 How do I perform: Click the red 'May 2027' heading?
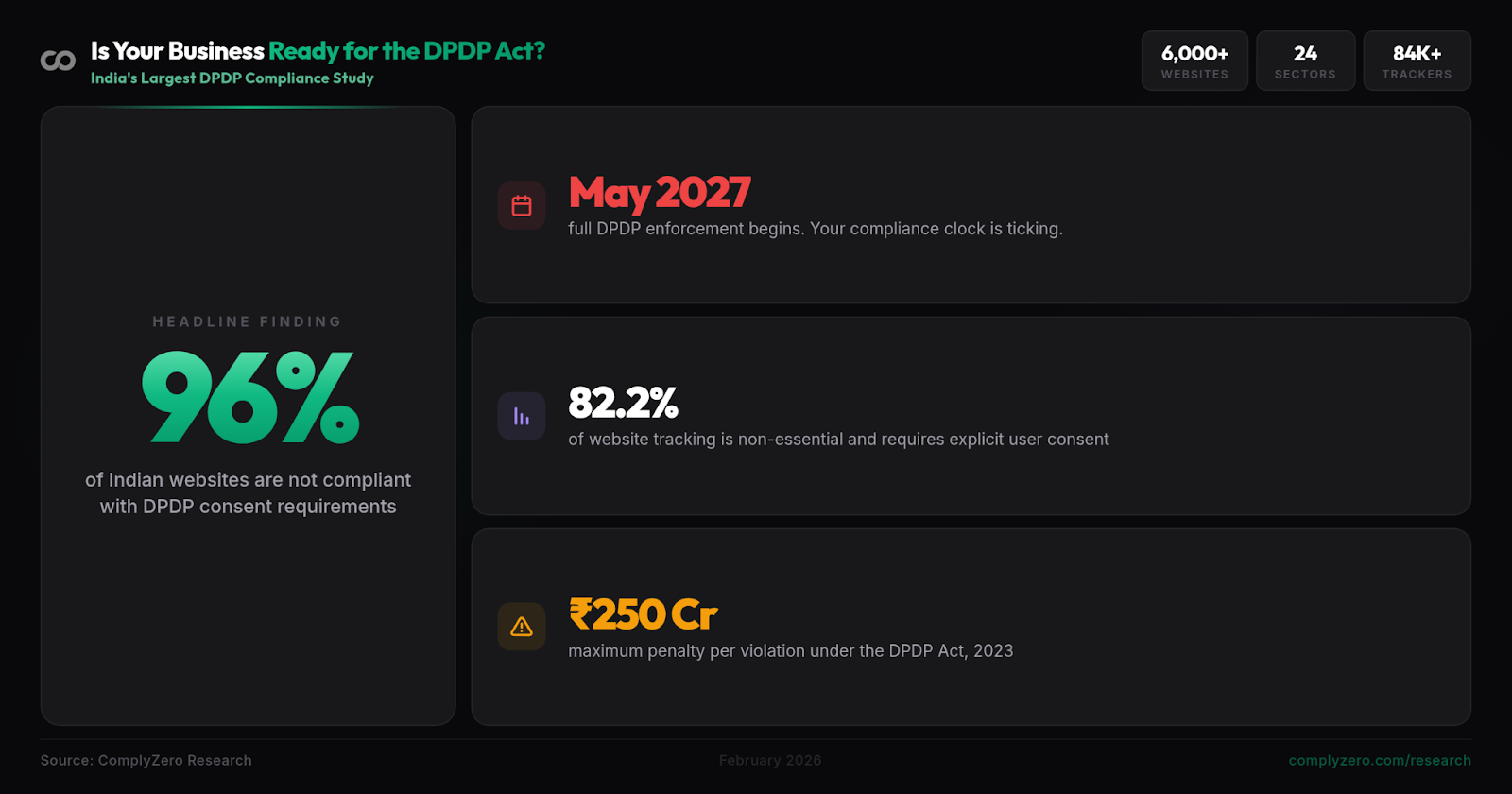click(660, 193)
